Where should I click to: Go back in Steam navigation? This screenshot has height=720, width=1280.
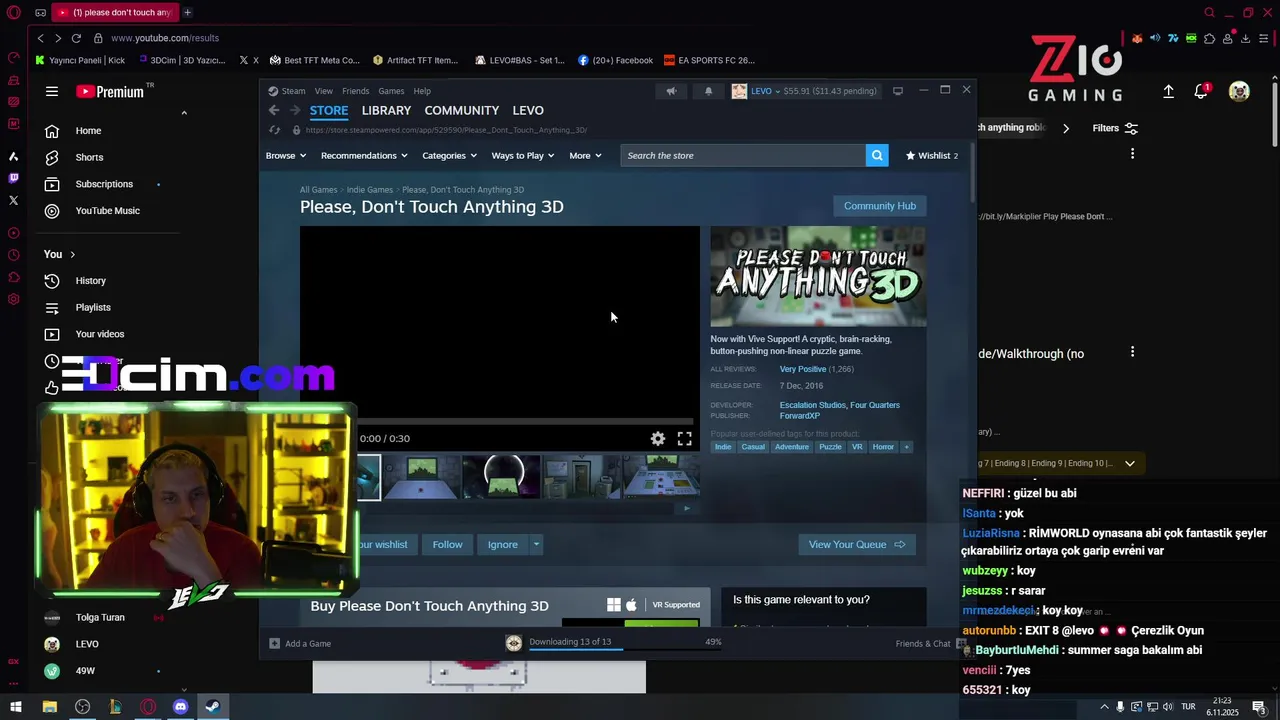(274, 110)
